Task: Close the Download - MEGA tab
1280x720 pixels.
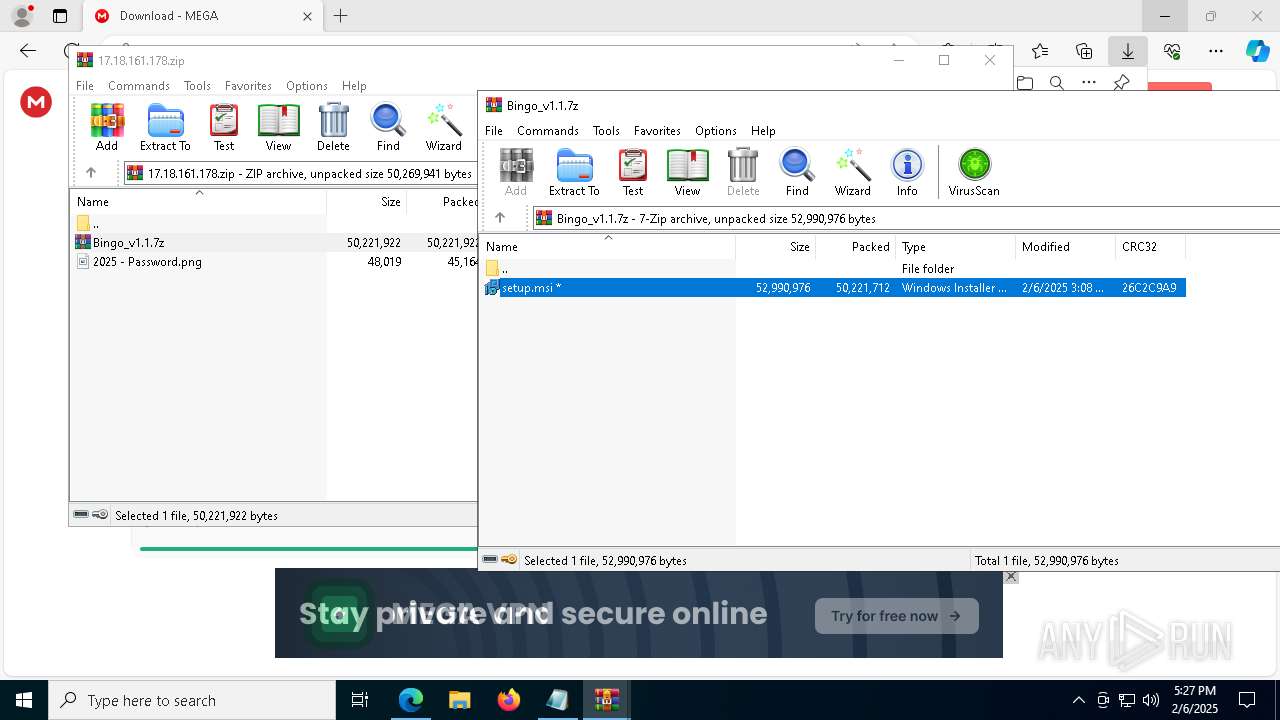Action: point(307,16)
